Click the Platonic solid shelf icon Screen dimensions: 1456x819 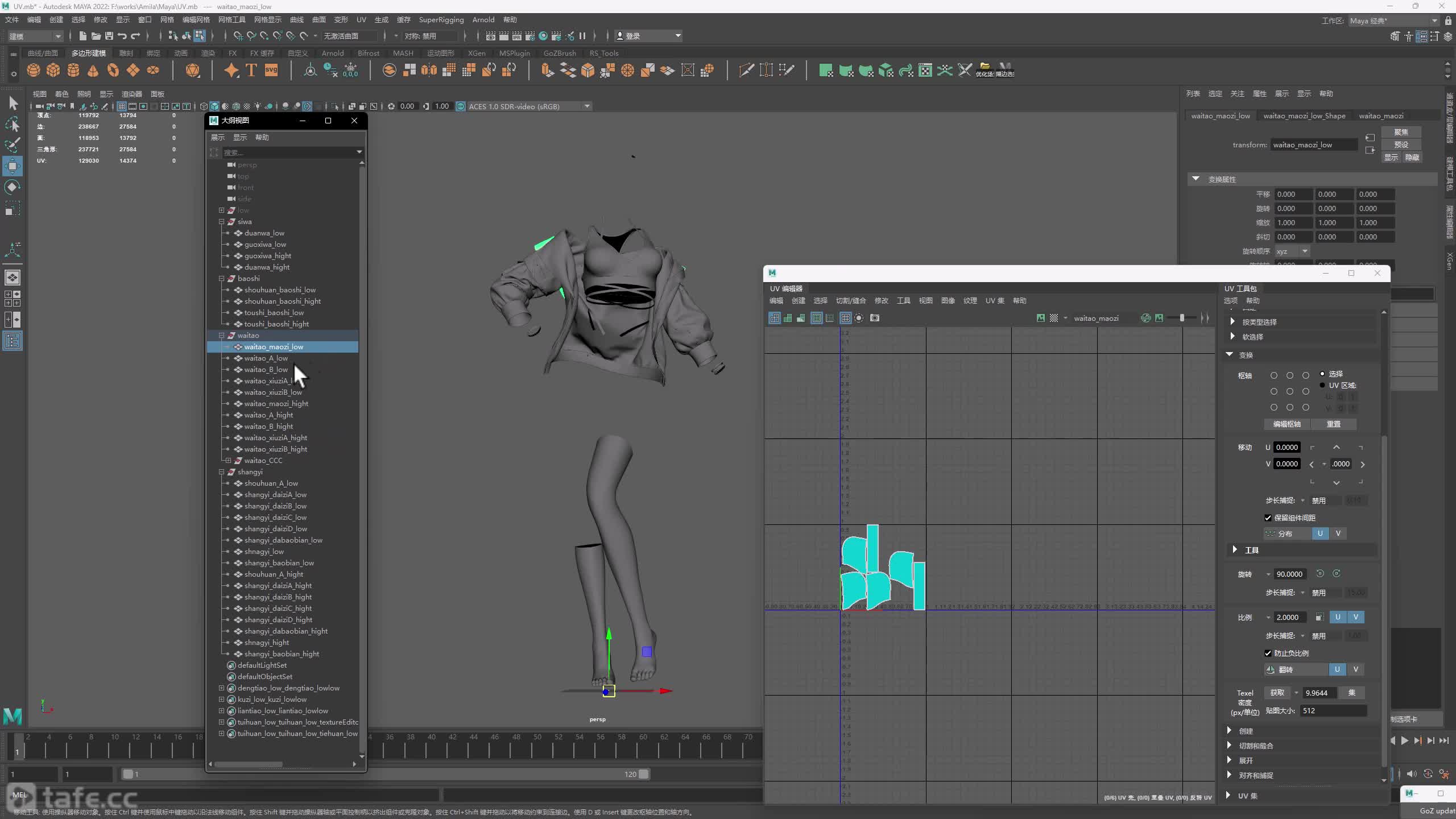coord(193,70)
